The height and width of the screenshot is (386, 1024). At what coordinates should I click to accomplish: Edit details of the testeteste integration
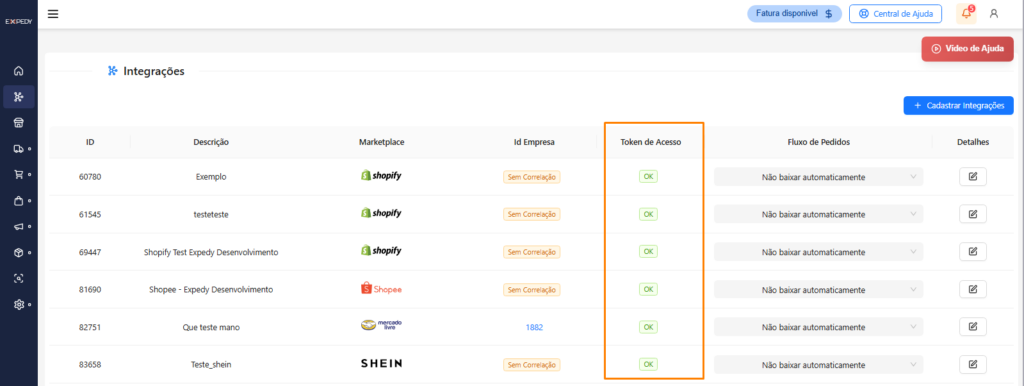[x=972, y=214]
